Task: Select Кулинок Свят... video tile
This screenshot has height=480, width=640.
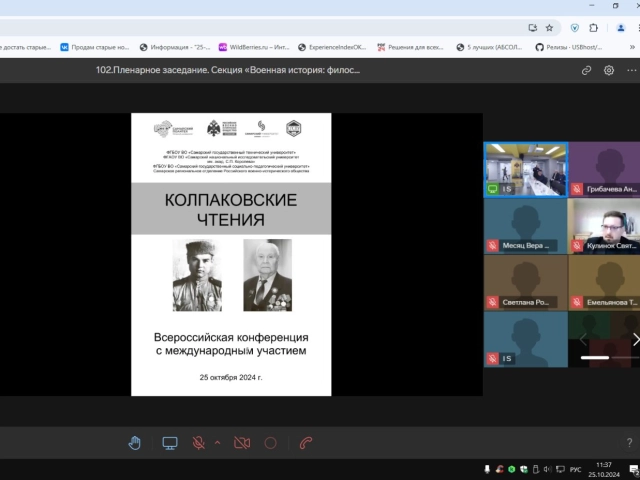Action: point(604,227)
